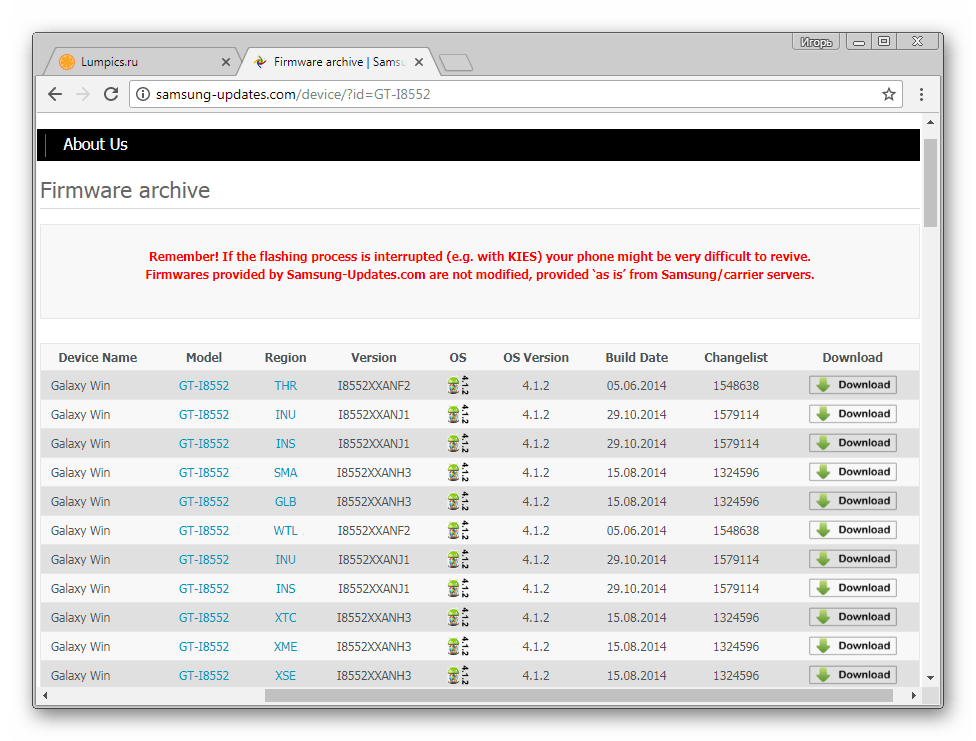Click the vertical scrollbar down arrow
Screen dimensions: 976x741
(930, 677)
